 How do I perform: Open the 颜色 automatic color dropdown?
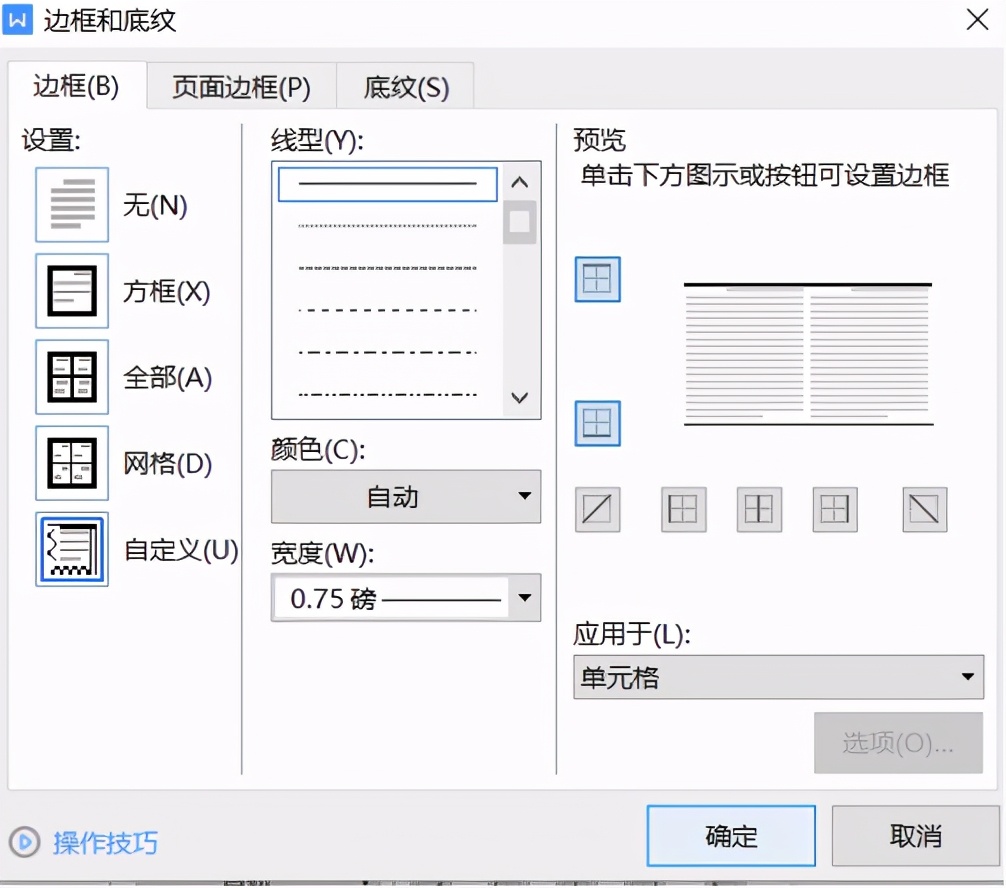[x=405, y=497]
